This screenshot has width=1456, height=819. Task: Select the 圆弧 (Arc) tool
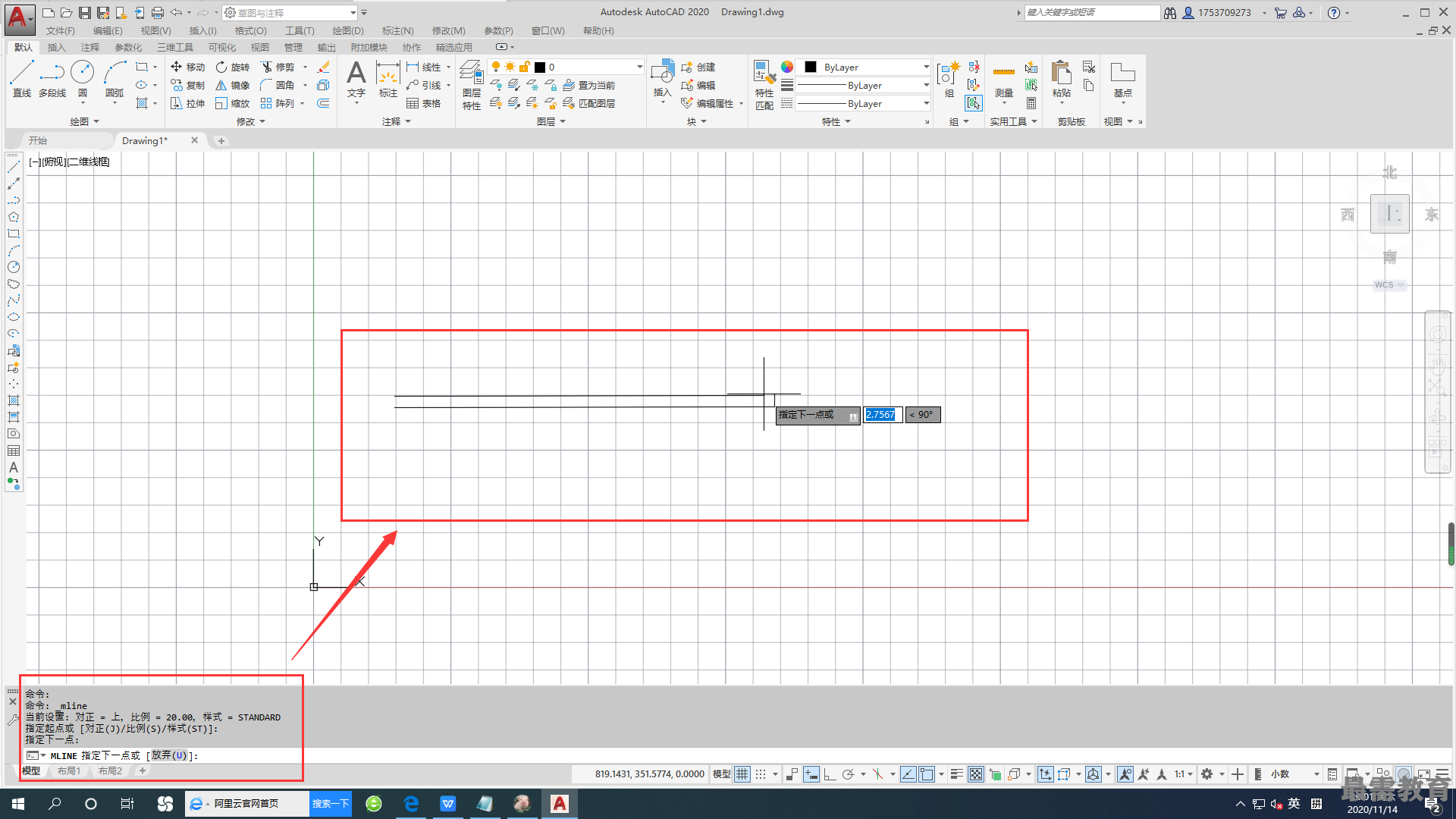point(115,79)
